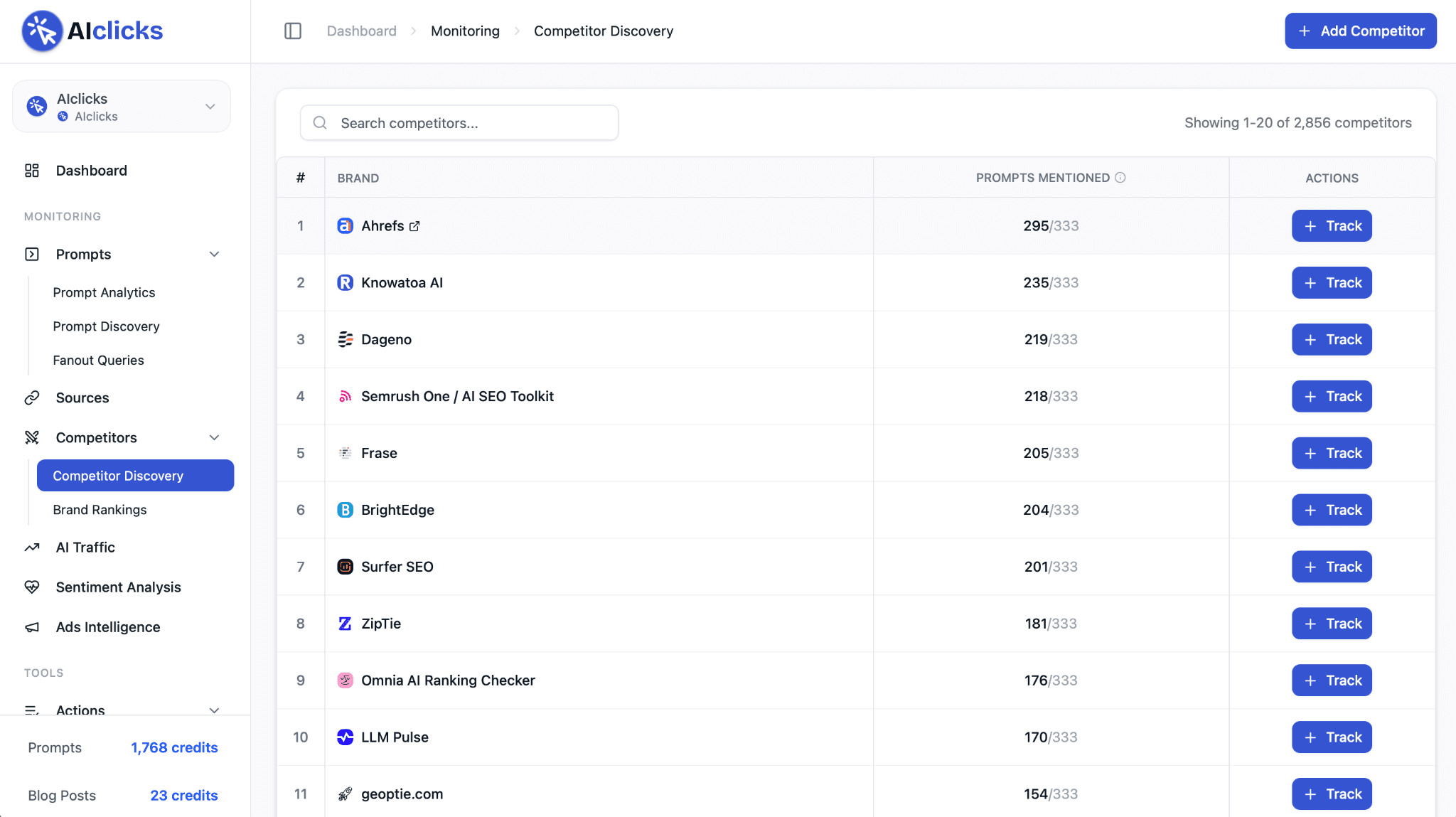
Task: Click the Showing 1-20 of 2,856 text
Action: coord(1297,122)
